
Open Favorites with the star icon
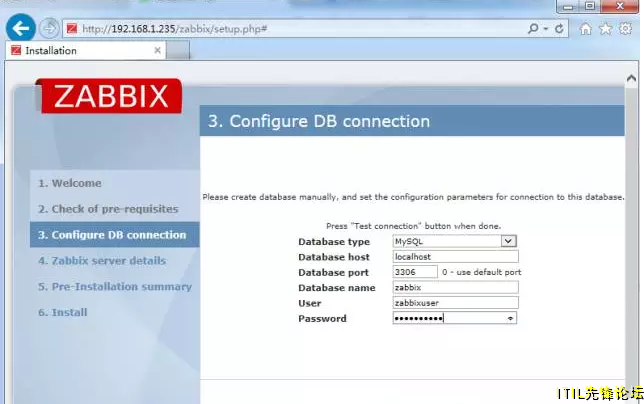click(605, 29)
